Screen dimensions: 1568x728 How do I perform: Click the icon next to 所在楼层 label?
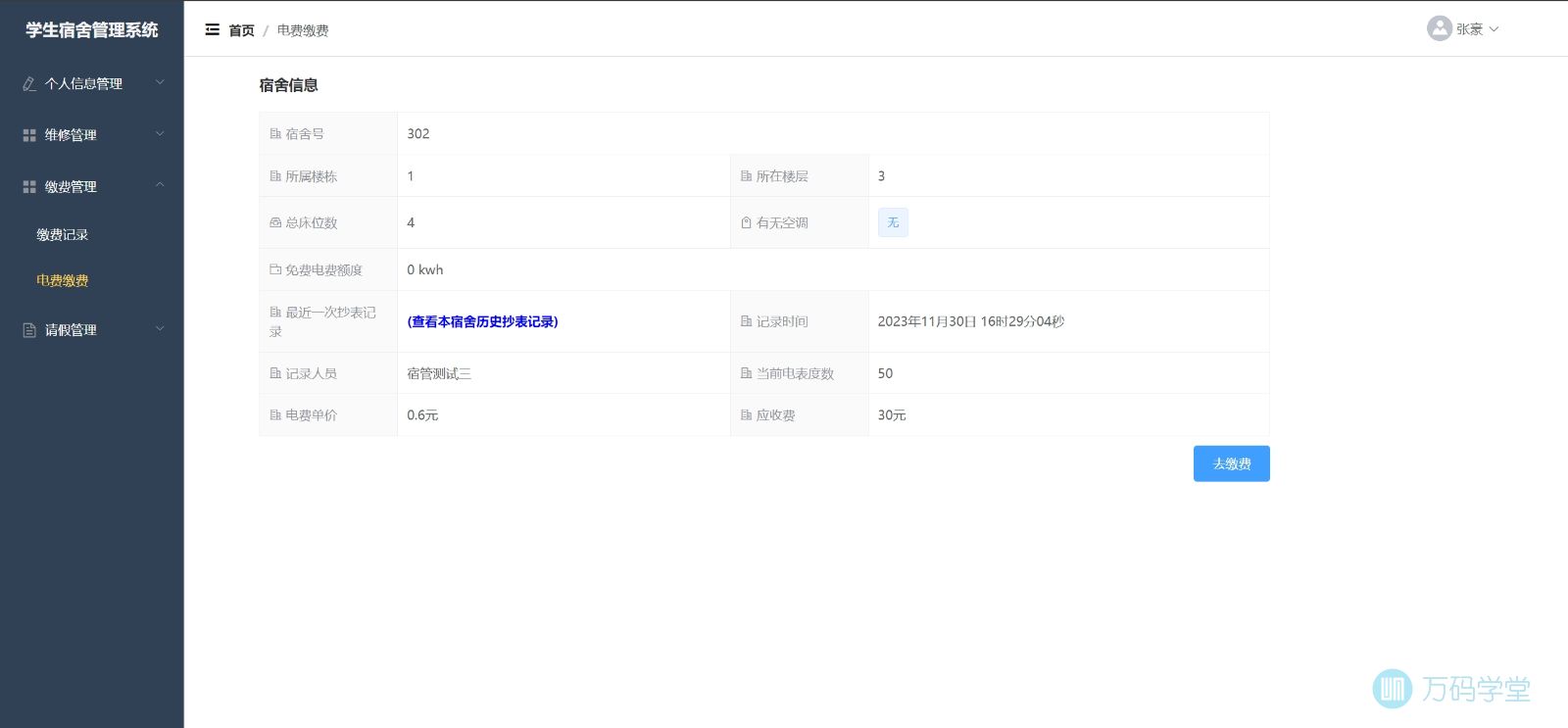[746, 176]
